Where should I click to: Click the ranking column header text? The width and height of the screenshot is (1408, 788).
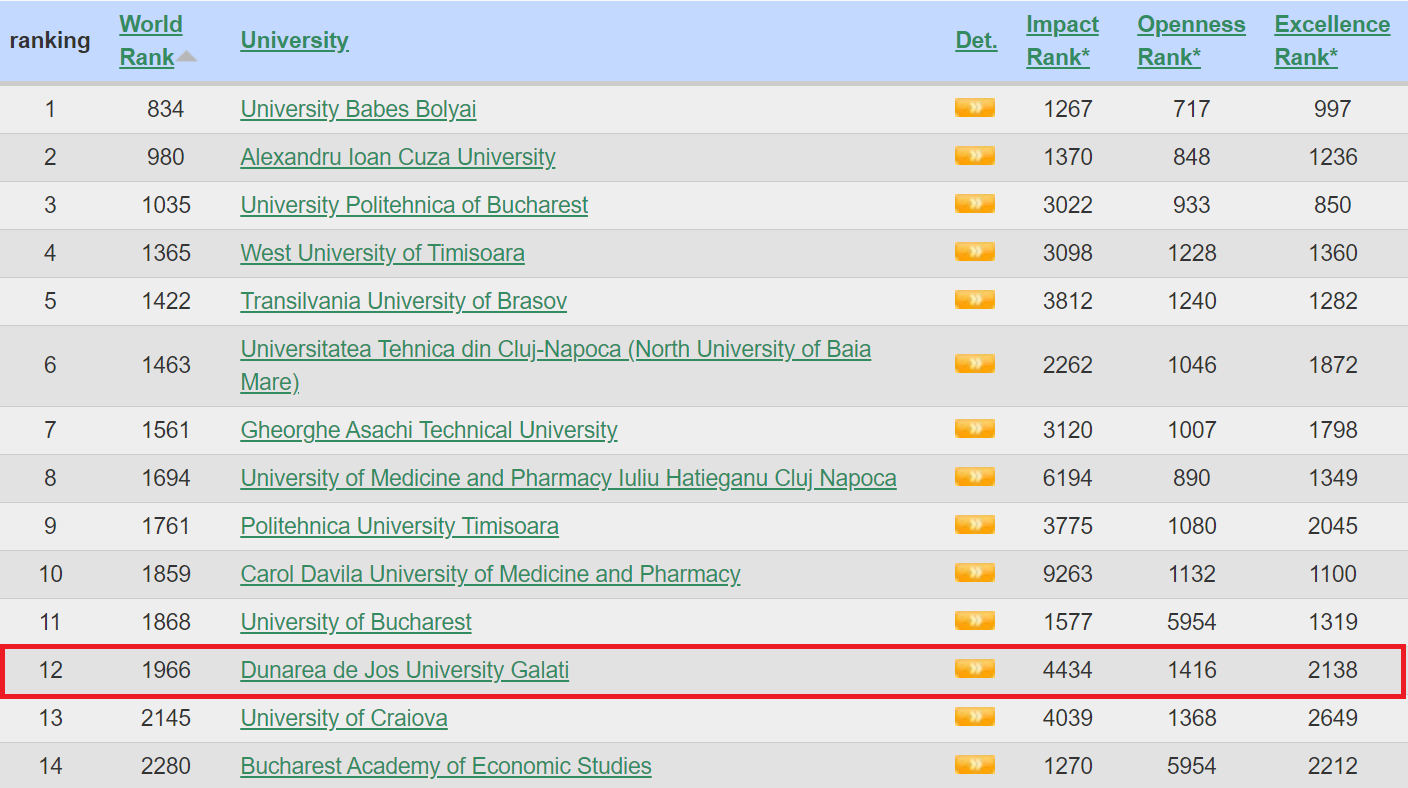(x=50, y=41)
